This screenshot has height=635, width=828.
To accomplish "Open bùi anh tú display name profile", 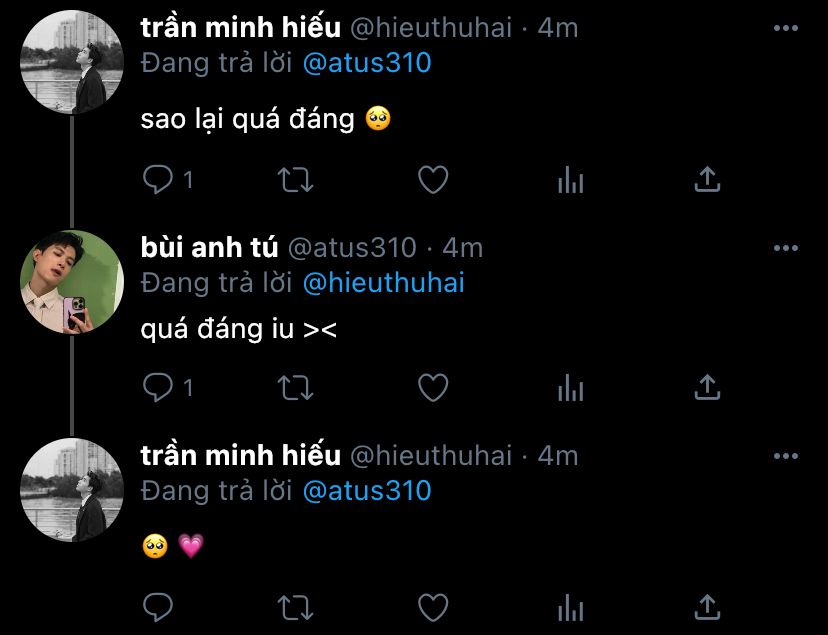I will click(x=210, y=247).
